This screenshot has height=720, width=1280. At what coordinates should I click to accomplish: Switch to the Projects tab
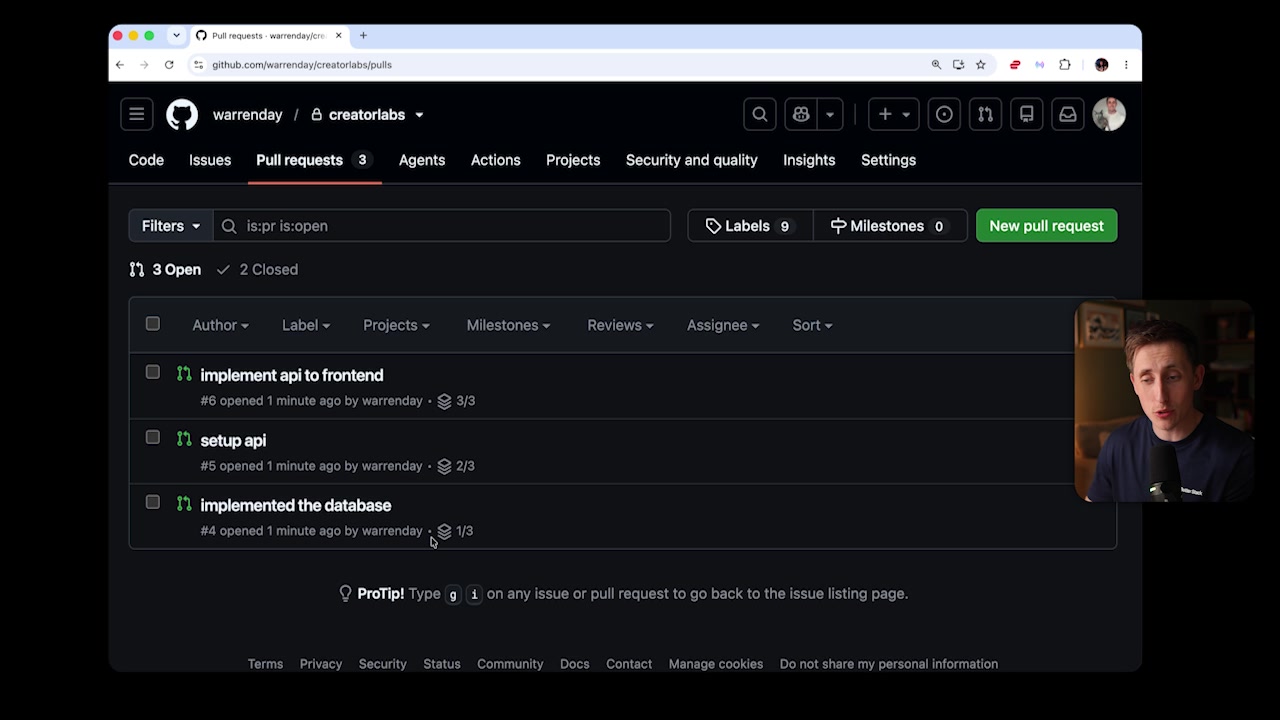pyautogui.click(x=573, y=160)
